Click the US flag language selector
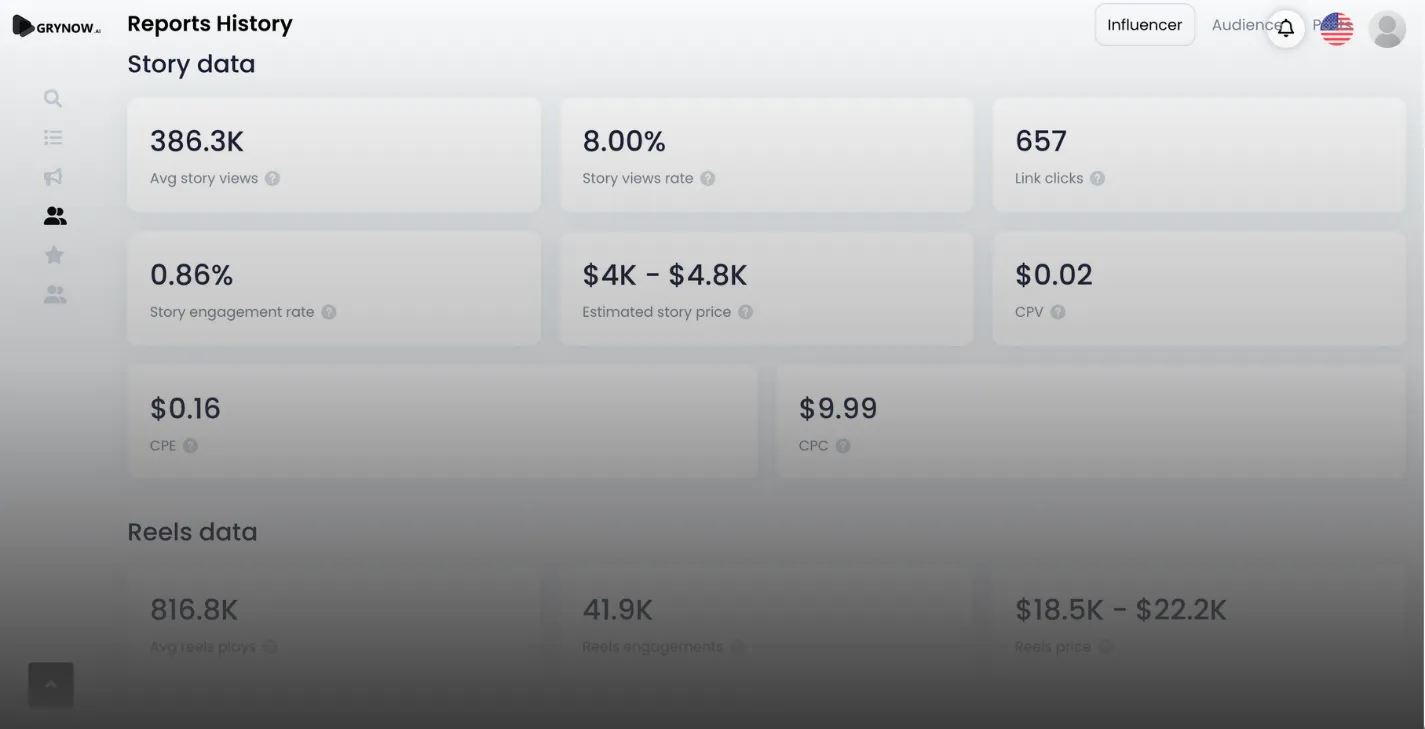Viewport: 1425px width, 729px height. point(1336,29)
